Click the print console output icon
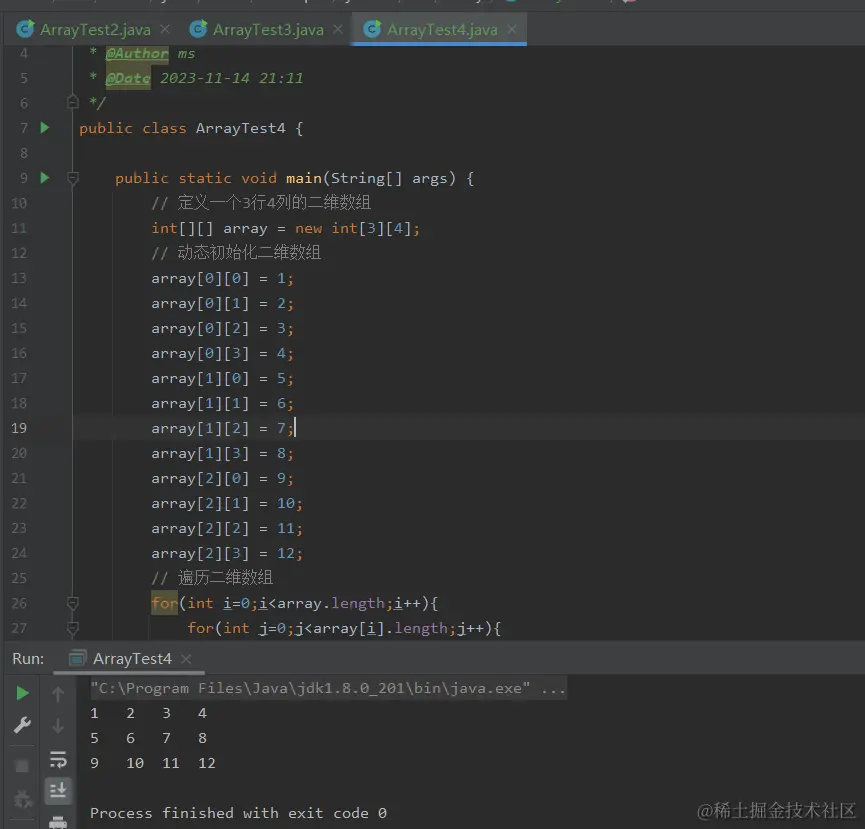This screenshot has width=865, height=829. coord(58,822)
